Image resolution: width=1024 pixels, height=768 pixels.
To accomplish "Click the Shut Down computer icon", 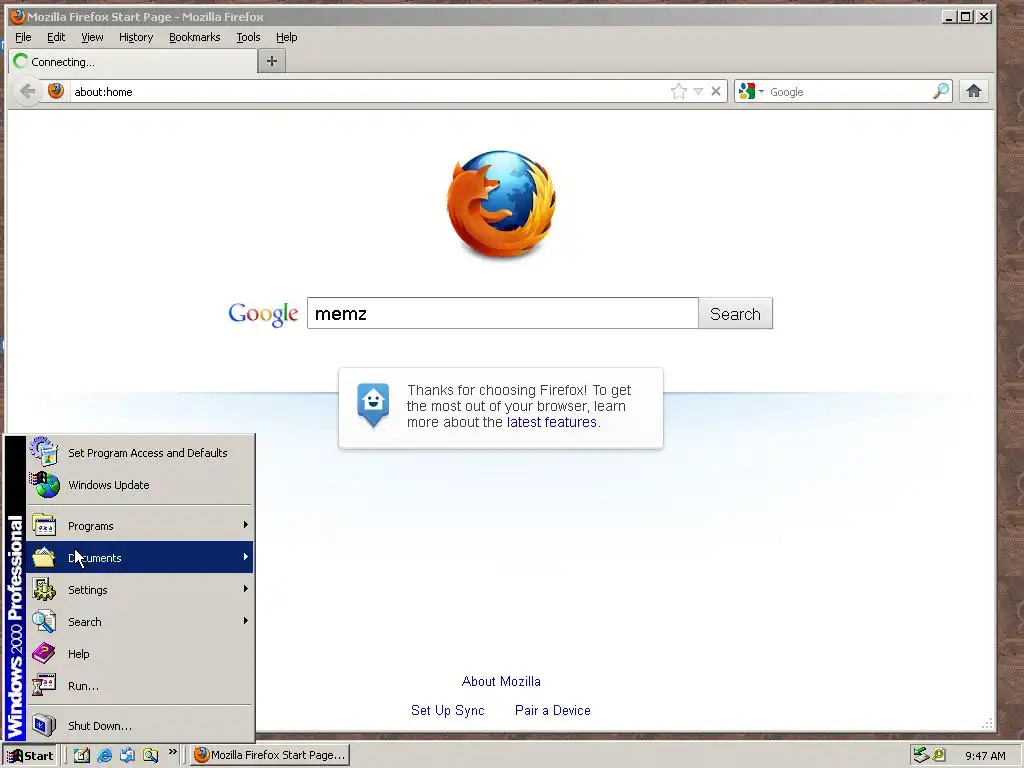I will point(44,725).
